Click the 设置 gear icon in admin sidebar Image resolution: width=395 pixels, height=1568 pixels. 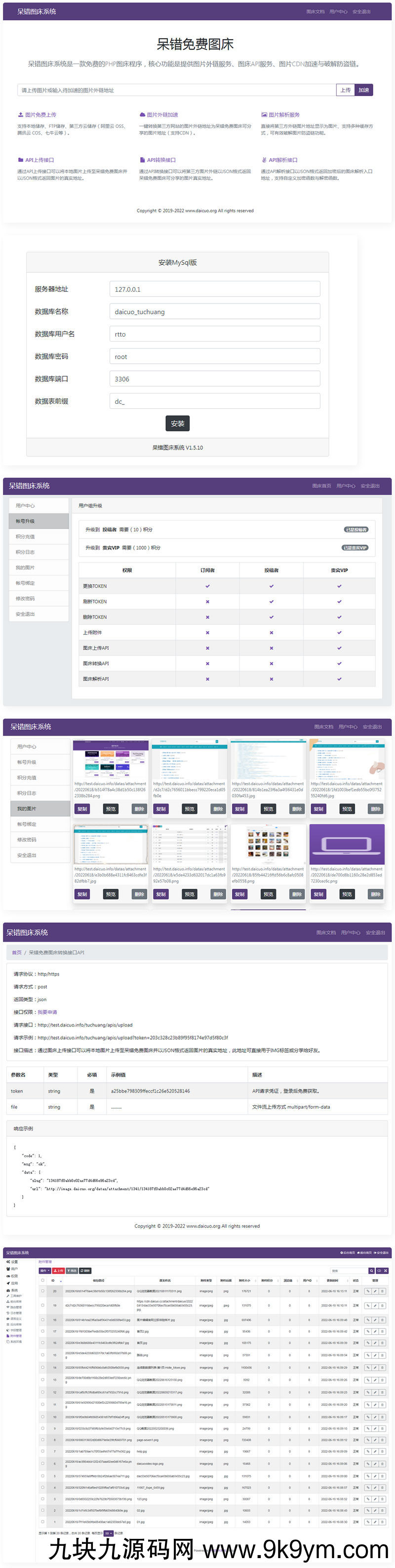tap(8, 1261)
